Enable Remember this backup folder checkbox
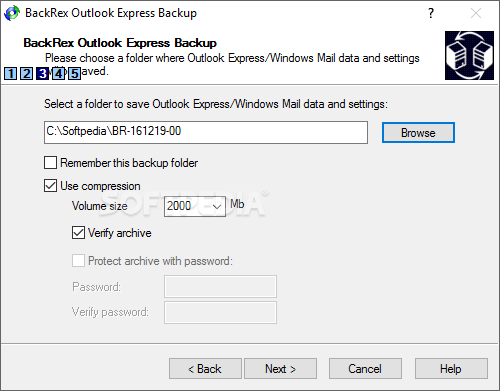500x391 pixels. 50,163
